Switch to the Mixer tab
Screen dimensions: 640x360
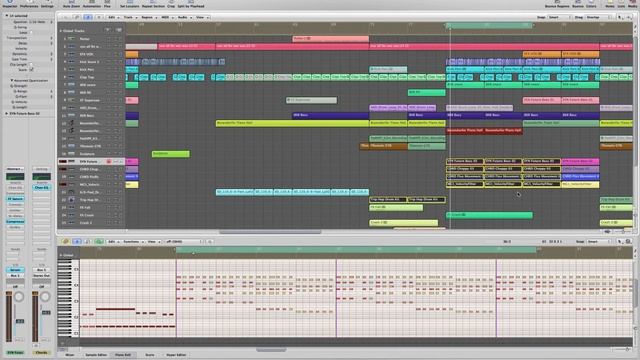(x=70, y=355)
